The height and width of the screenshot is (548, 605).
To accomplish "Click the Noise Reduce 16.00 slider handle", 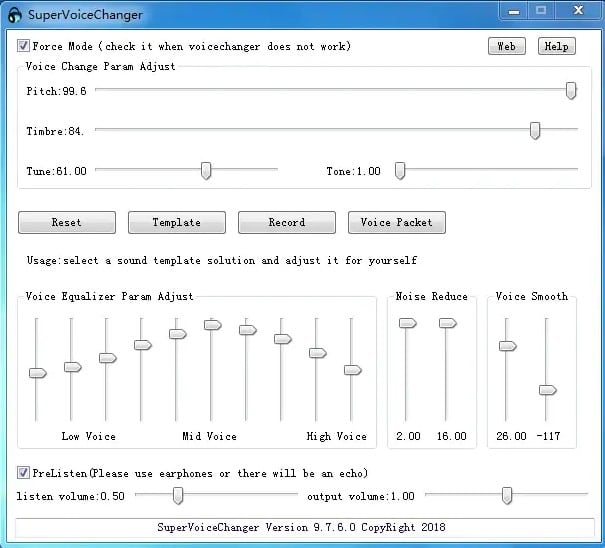I will point(448,323).
